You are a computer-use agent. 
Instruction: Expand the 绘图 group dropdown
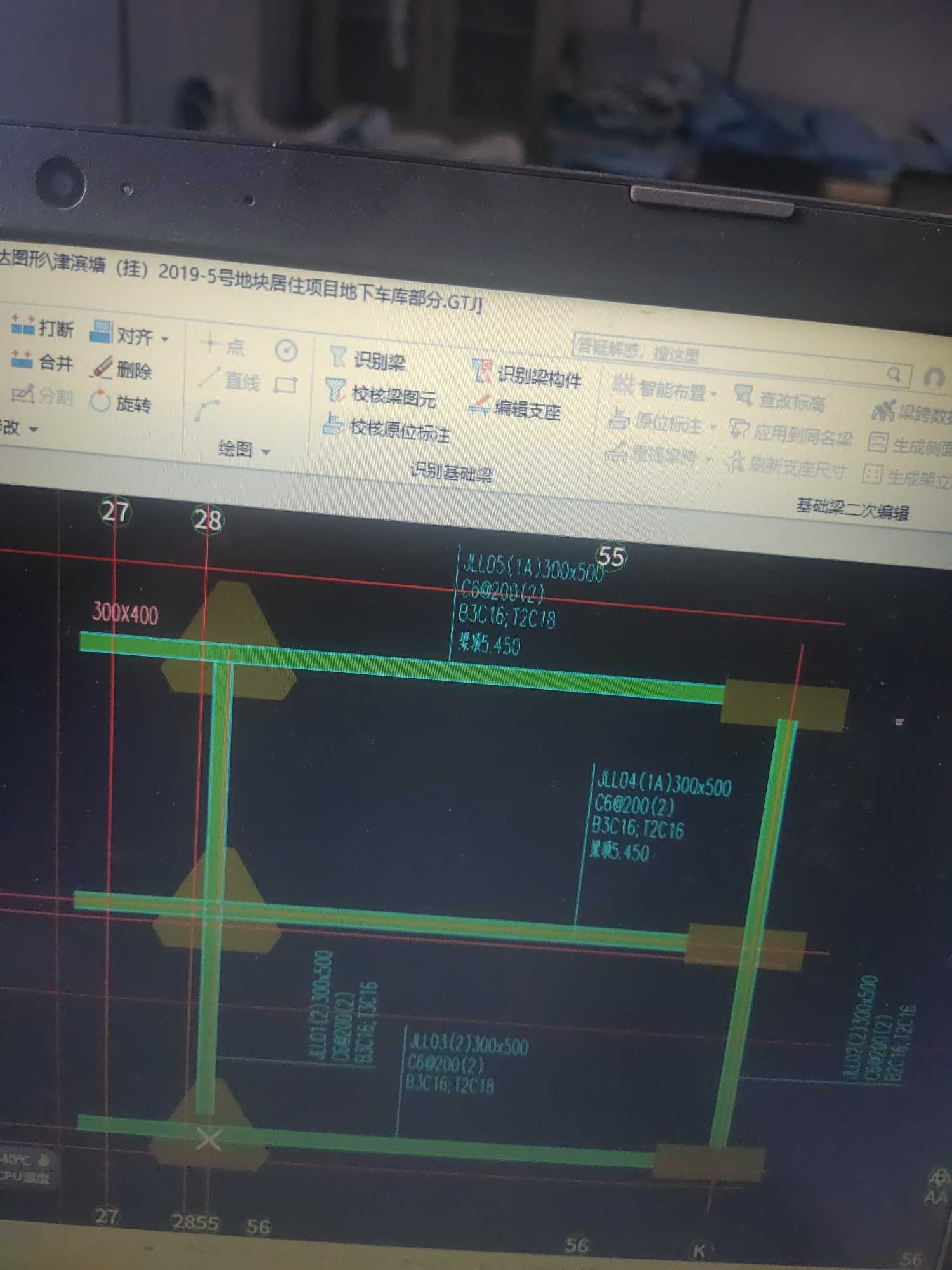[266, 451]
